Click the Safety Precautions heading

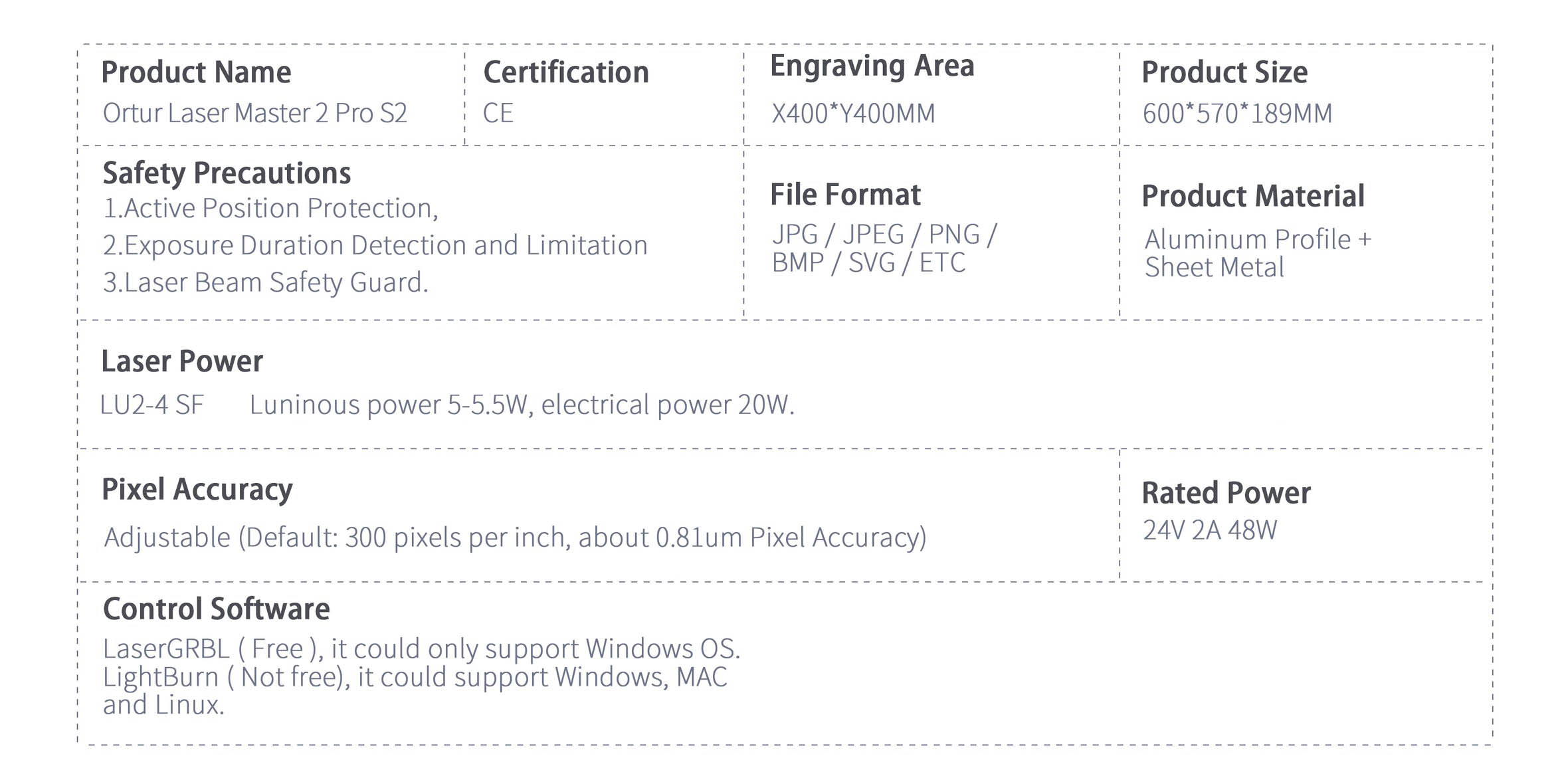tap(227, 173)
